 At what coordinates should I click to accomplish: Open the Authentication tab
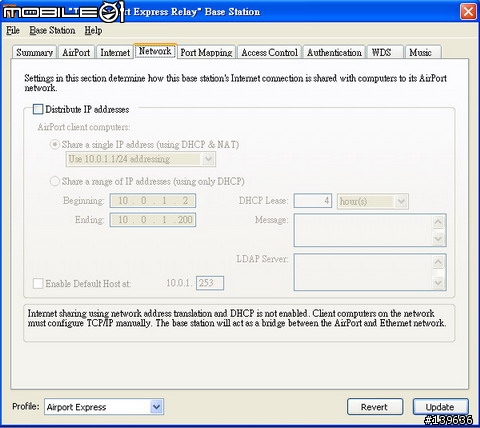click(334, 52)
